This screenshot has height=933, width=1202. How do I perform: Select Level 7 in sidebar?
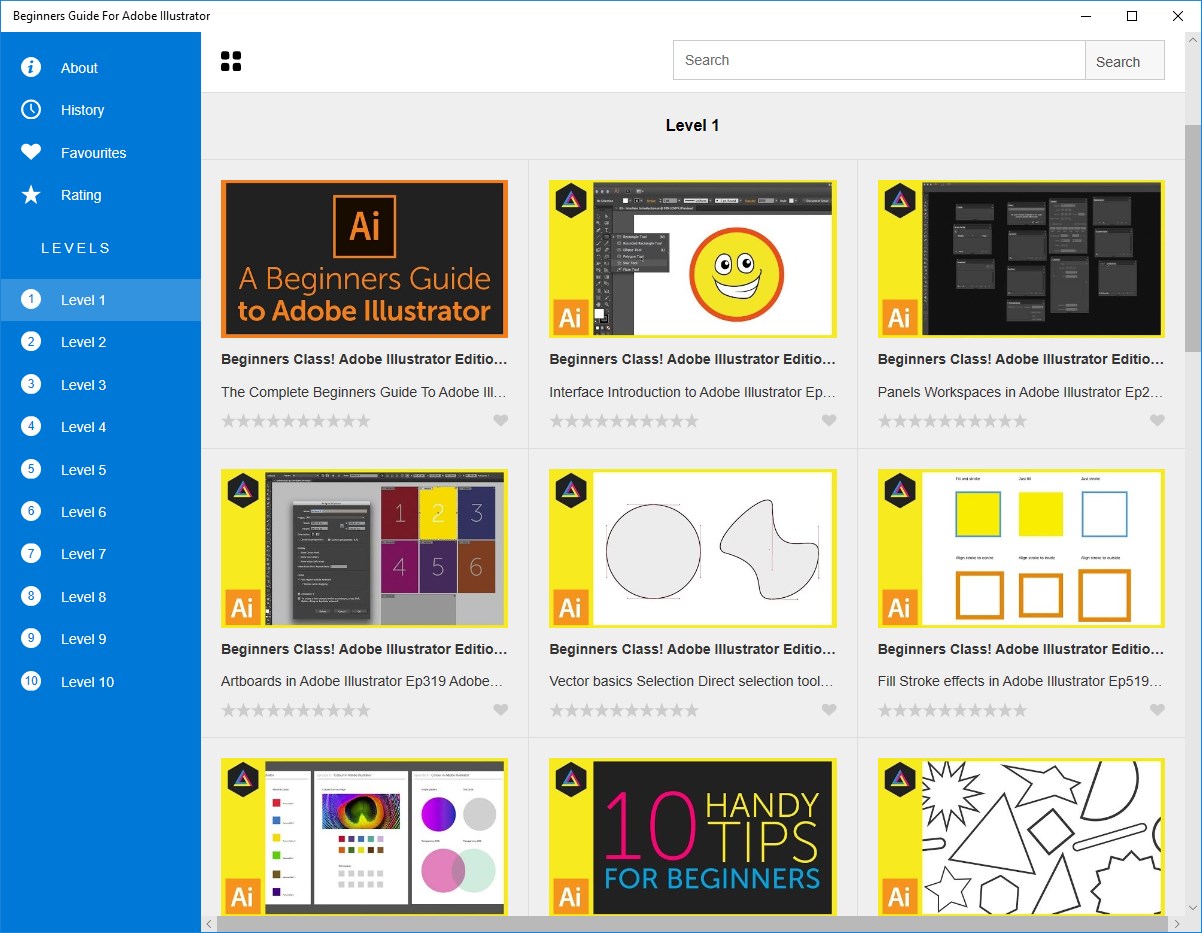[x=100, y=553]
